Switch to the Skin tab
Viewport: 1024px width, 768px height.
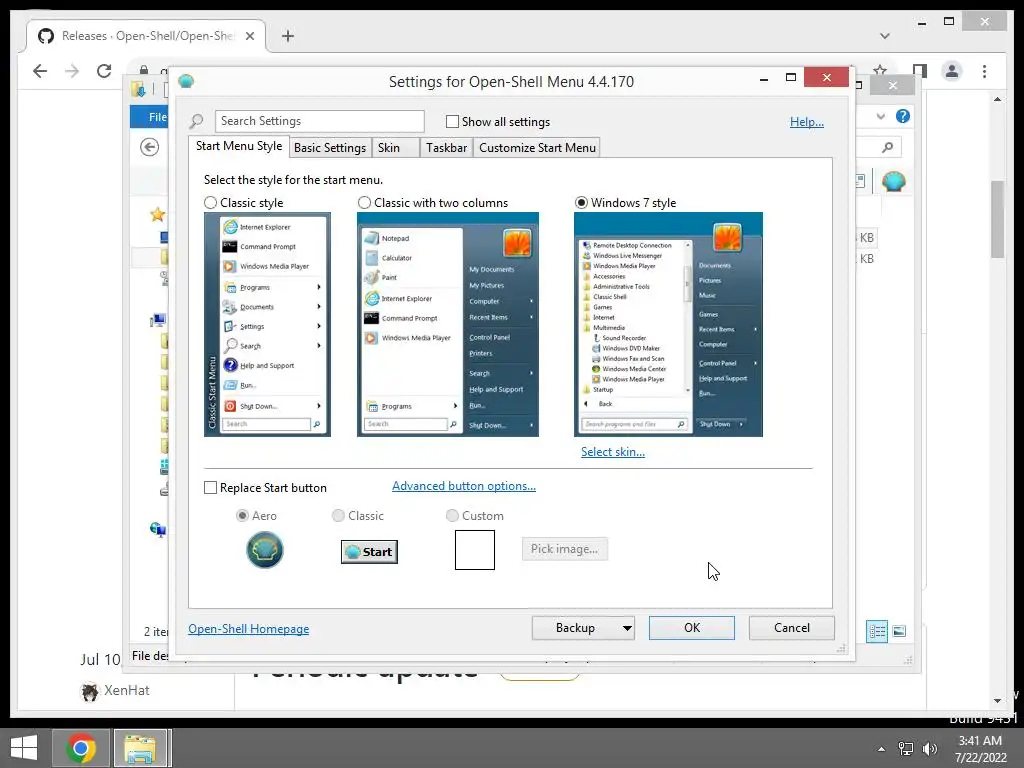[x=395, y=148]
